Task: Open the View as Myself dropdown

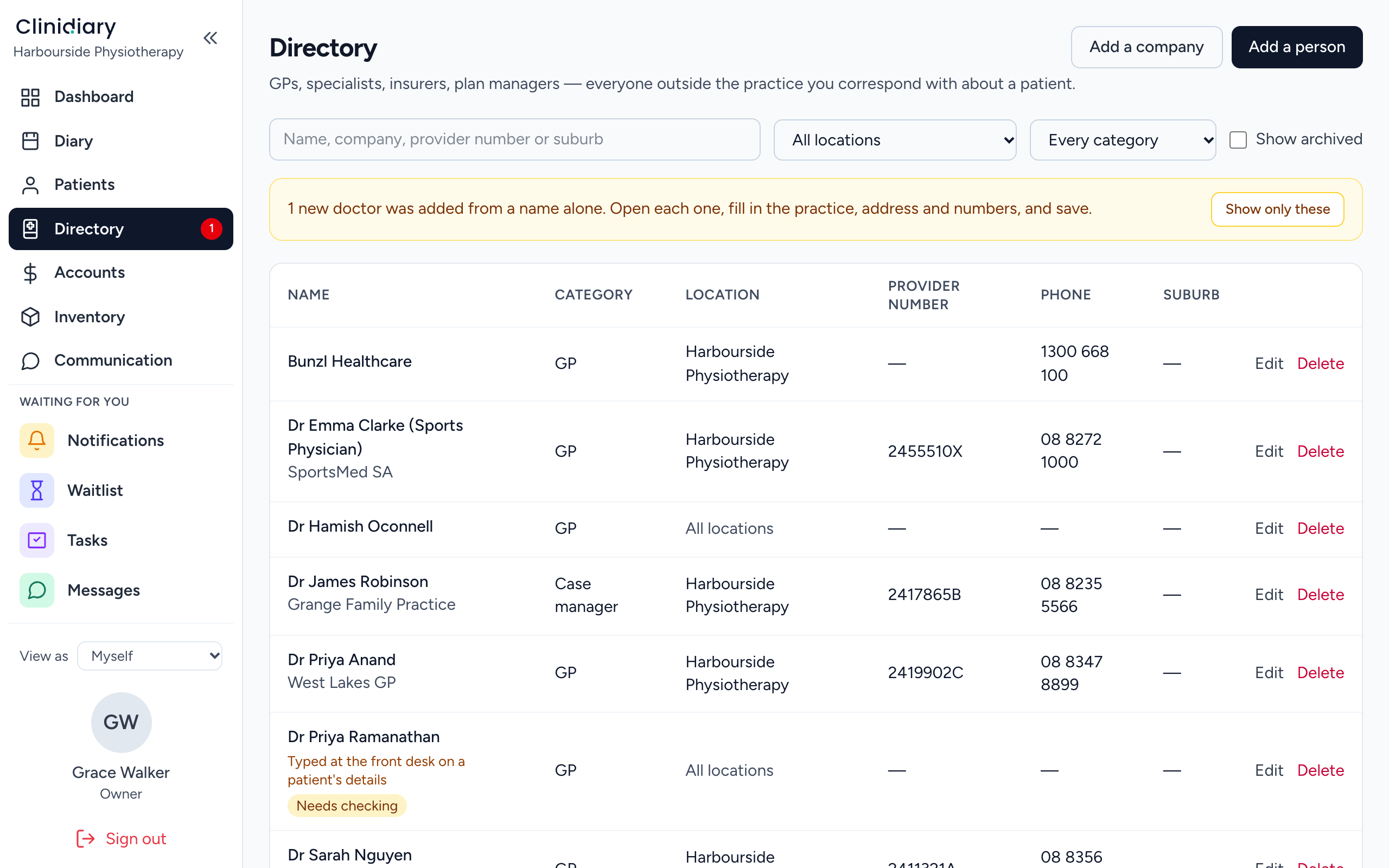Action: coord(150,655)
